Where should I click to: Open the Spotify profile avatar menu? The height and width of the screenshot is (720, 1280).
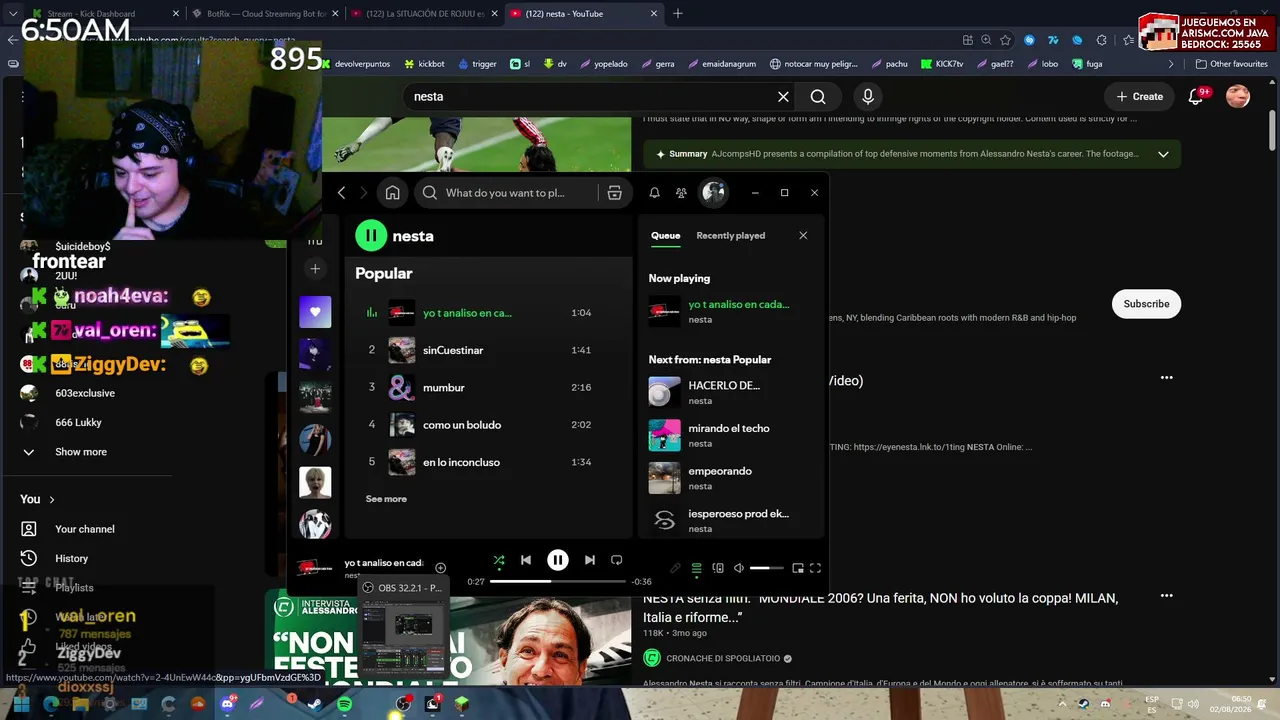(x=713, y=192)
